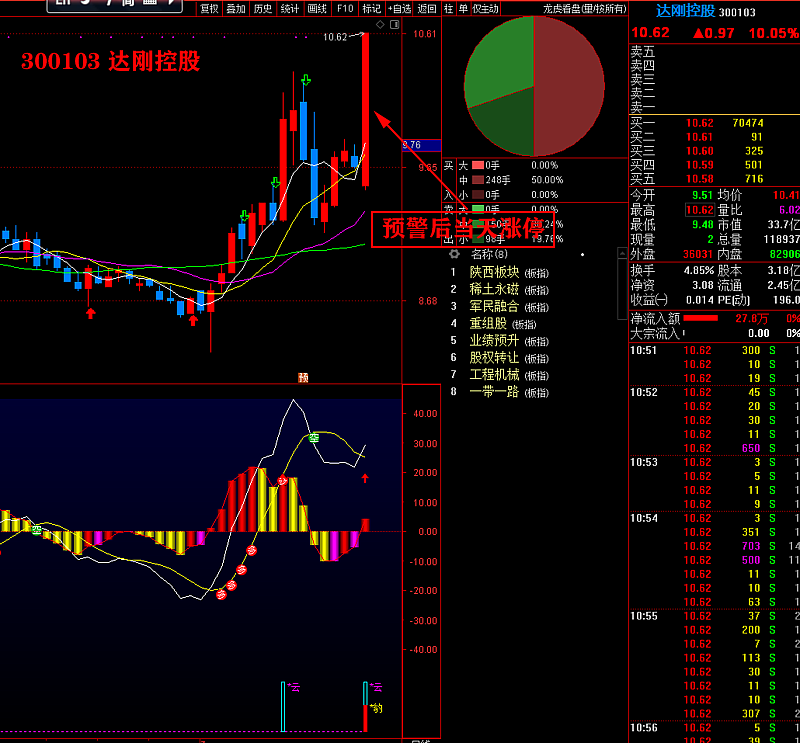This screenshot has width=800, height=743.
Task: Click the +自选 add to watchlist button
Action: tap(399, 8)
